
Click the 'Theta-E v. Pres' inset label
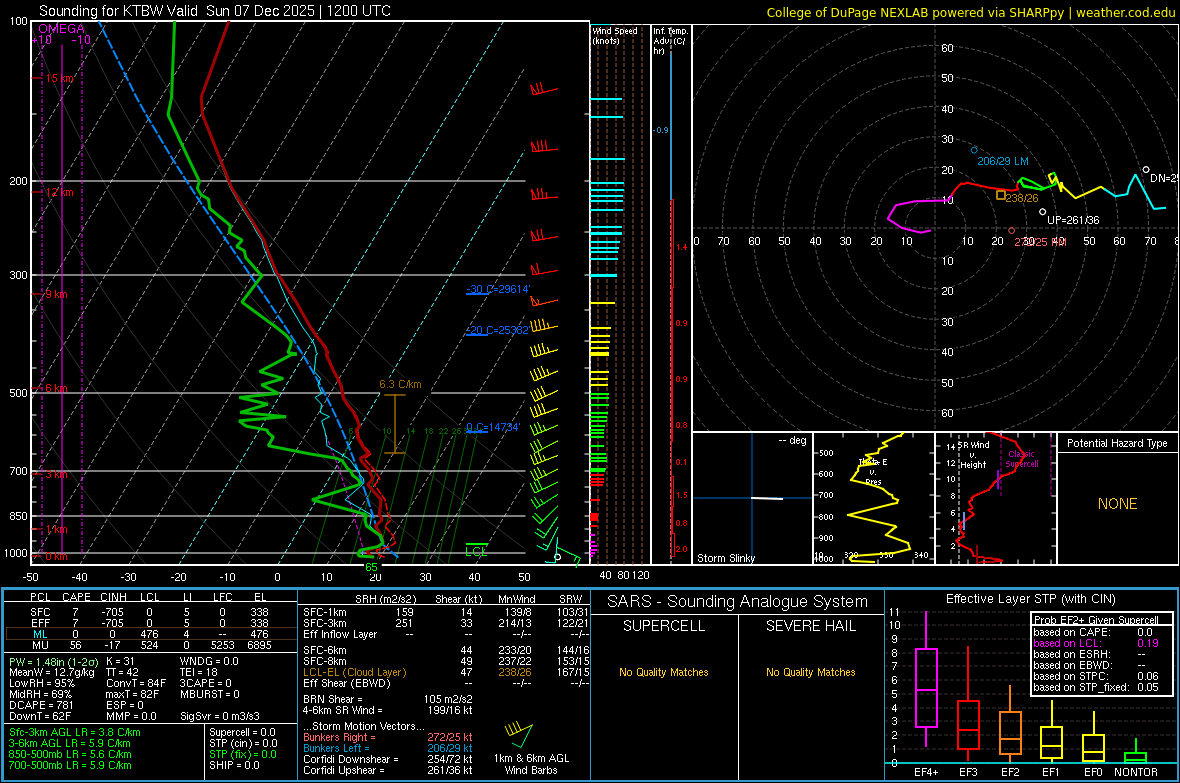(873, 472)
